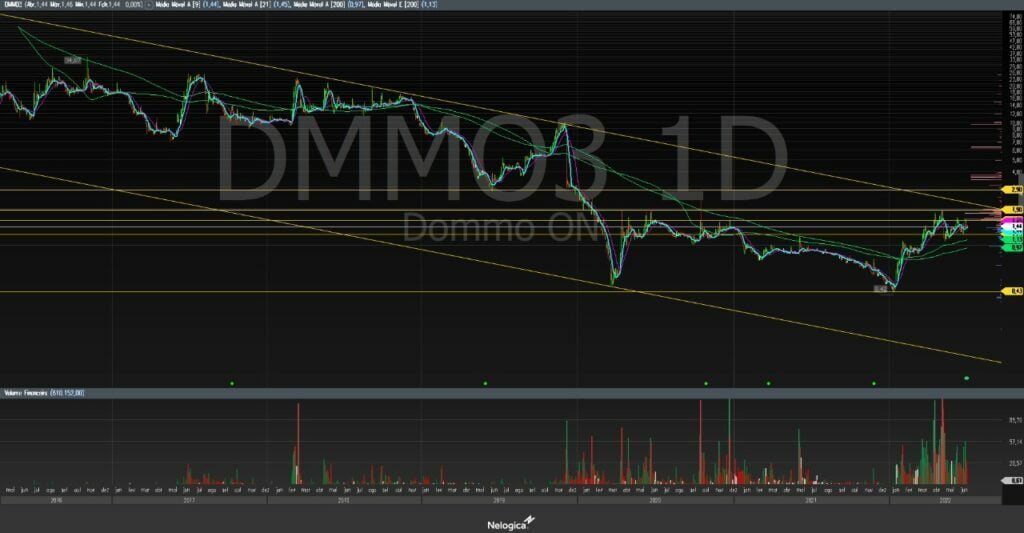Click the 0,42 price low label

click(x=881, y=289)
